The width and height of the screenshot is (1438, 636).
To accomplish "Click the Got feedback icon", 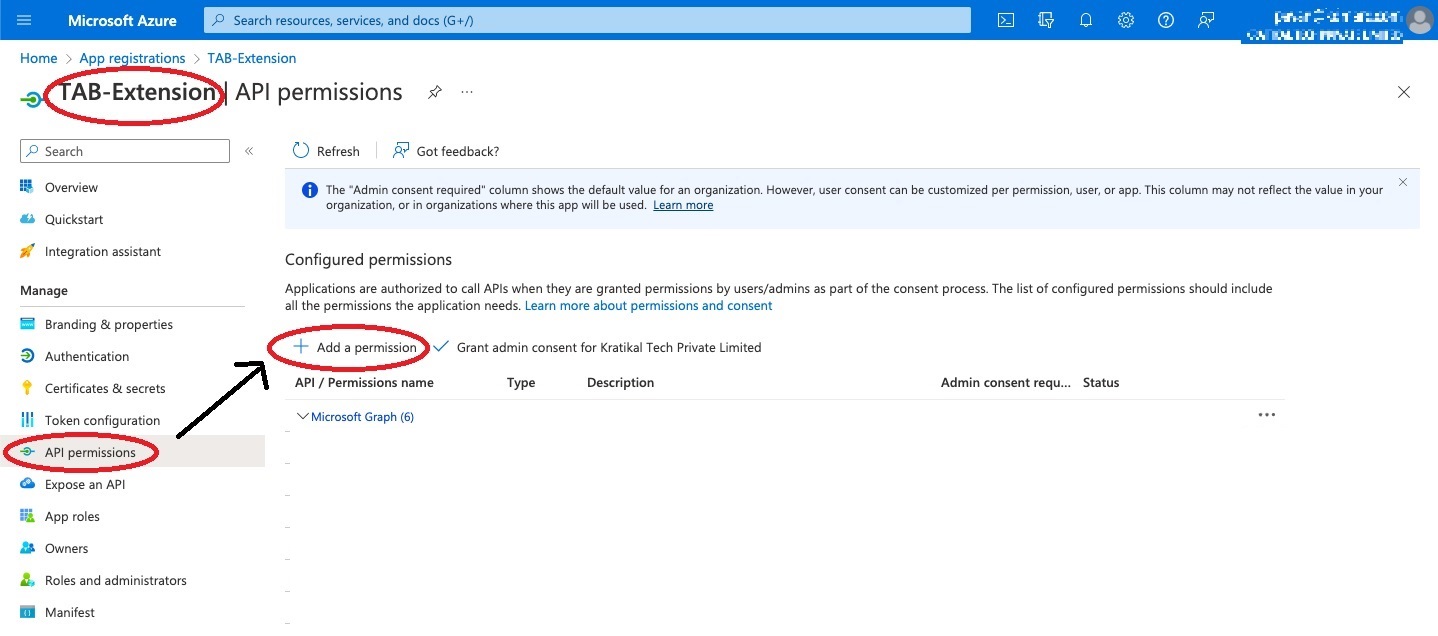I will (x=401, y=150).
